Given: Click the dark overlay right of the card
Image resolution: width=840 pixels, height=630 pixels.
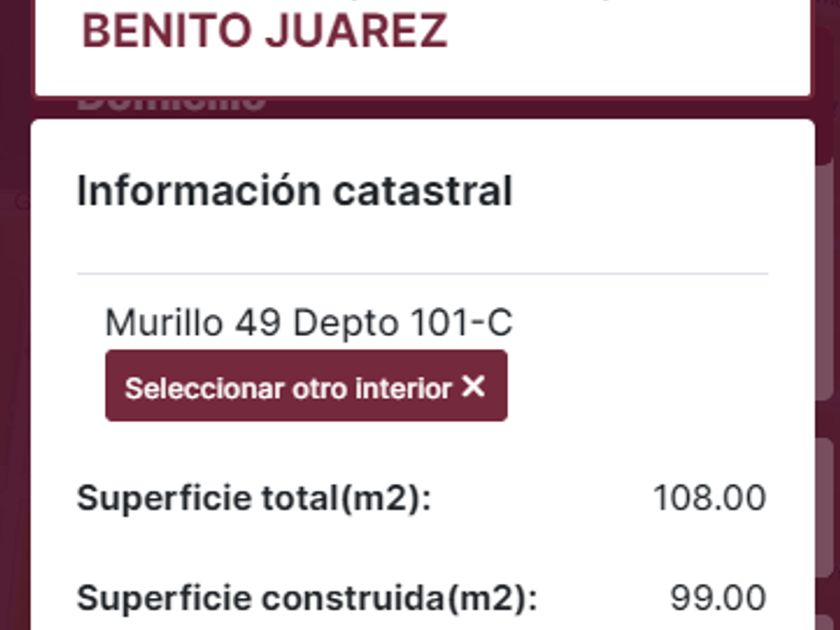Looking at the screenshot, I should click(827, 300).
